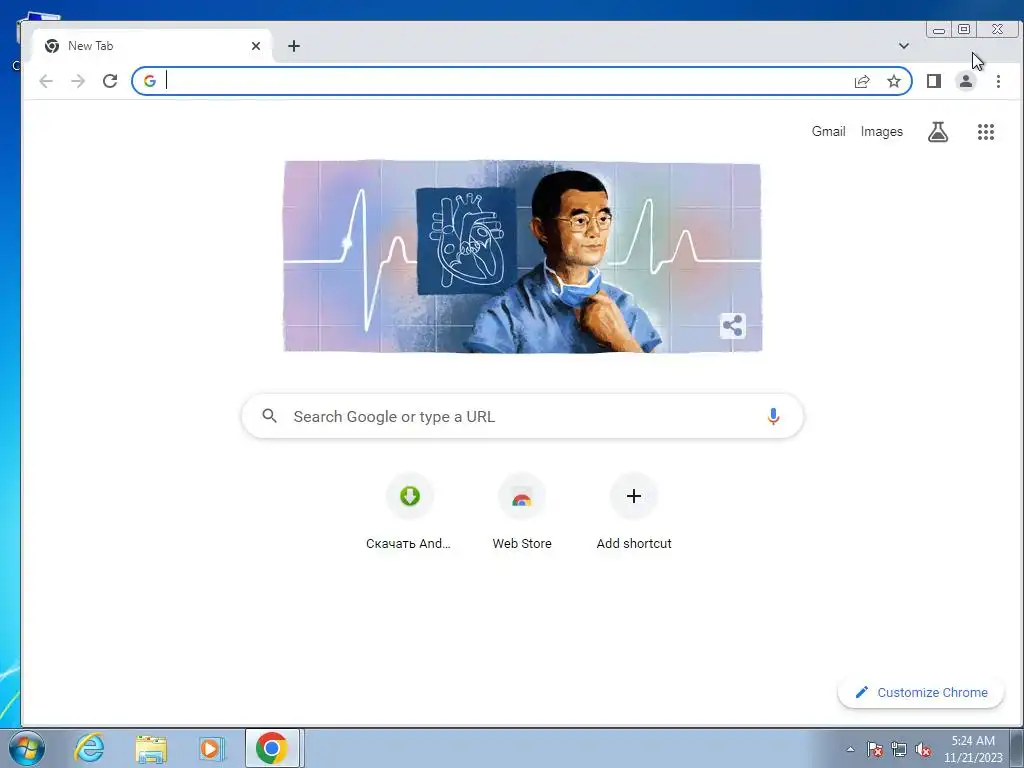The image size is (1024, 768).
Task: Open the Windows Start menu
Action: (27, 748)
